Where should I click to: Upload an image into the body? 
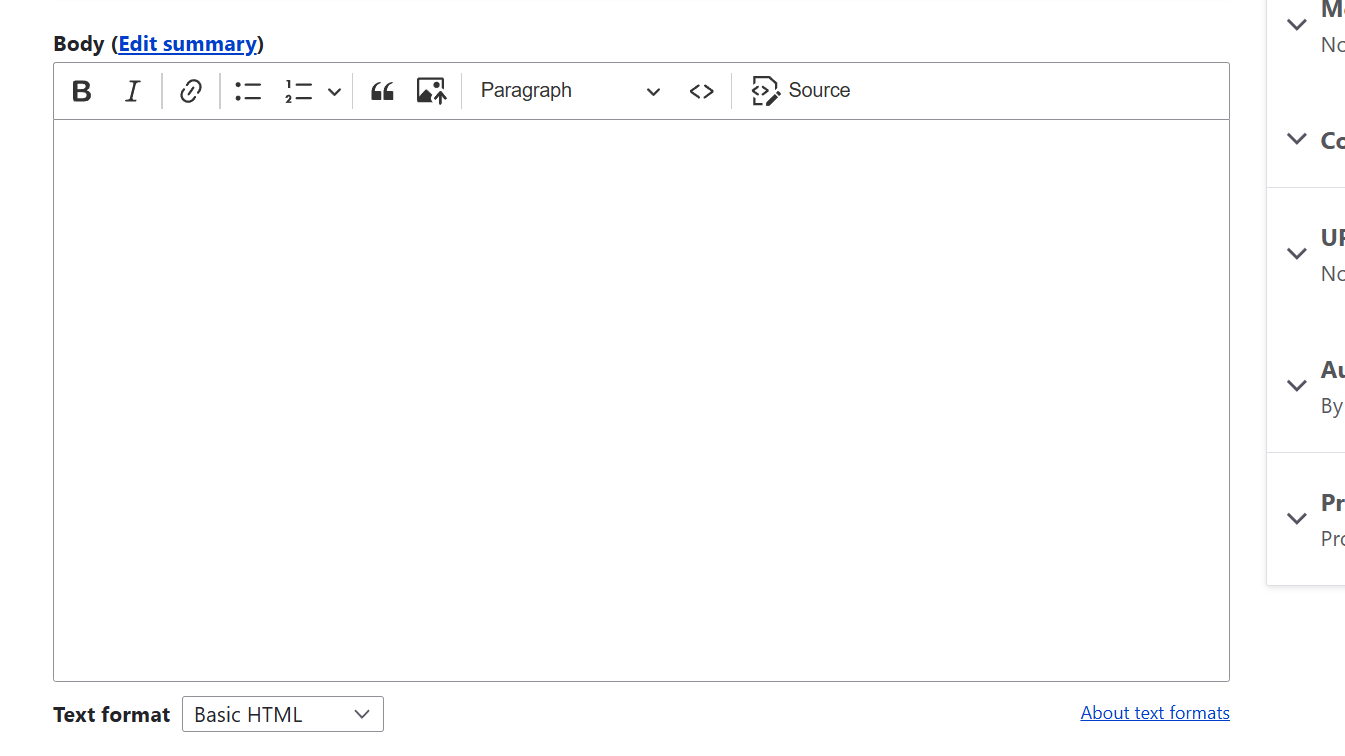pyautogui.click(x=430, y=90)
